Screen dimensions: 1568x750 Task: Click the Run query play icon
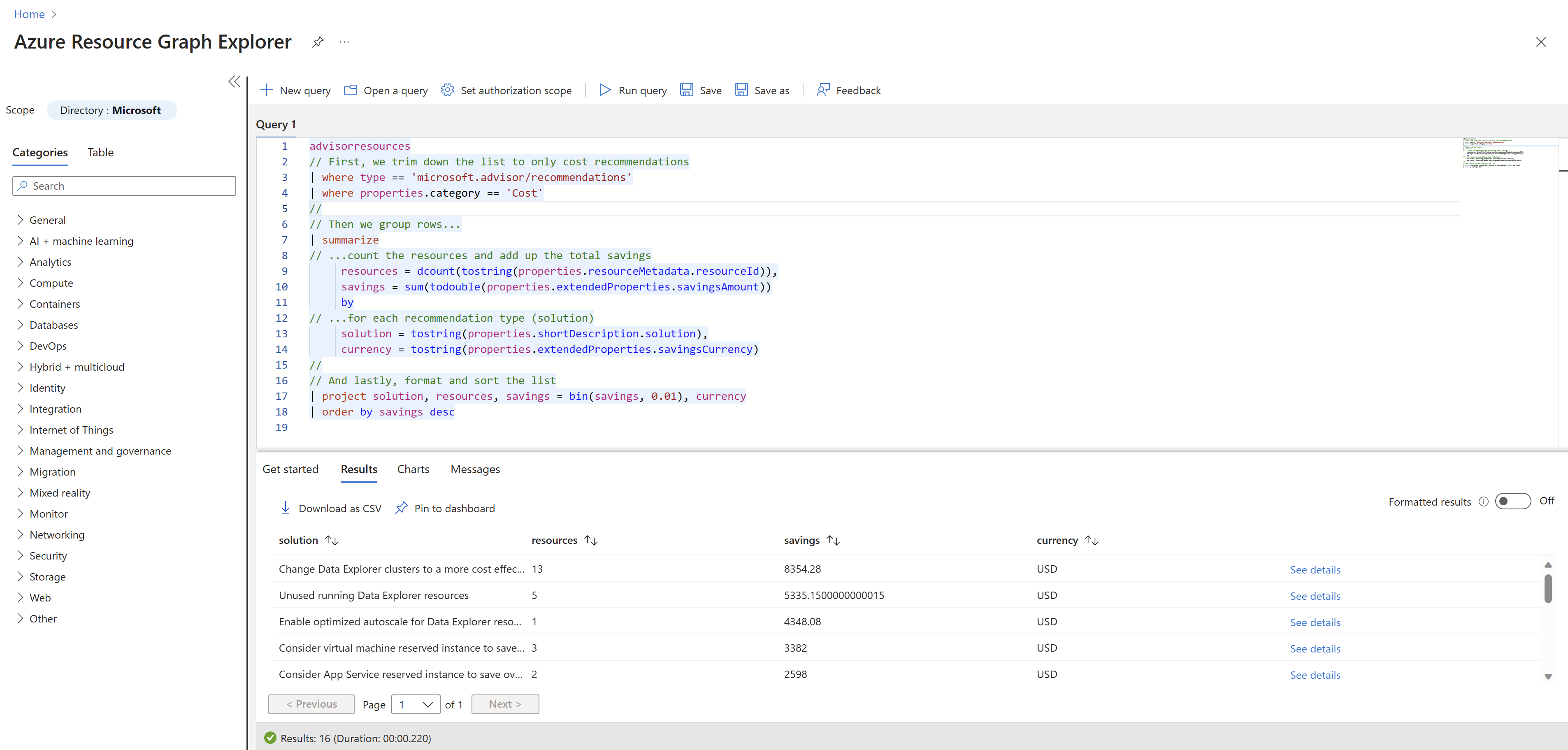tap(604, 90)
